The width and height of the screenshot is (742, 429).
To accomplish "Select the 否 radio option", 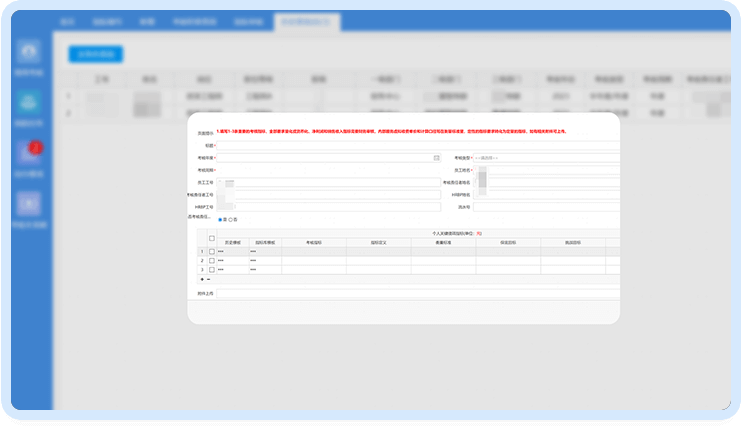I will [x=230, y=219].
